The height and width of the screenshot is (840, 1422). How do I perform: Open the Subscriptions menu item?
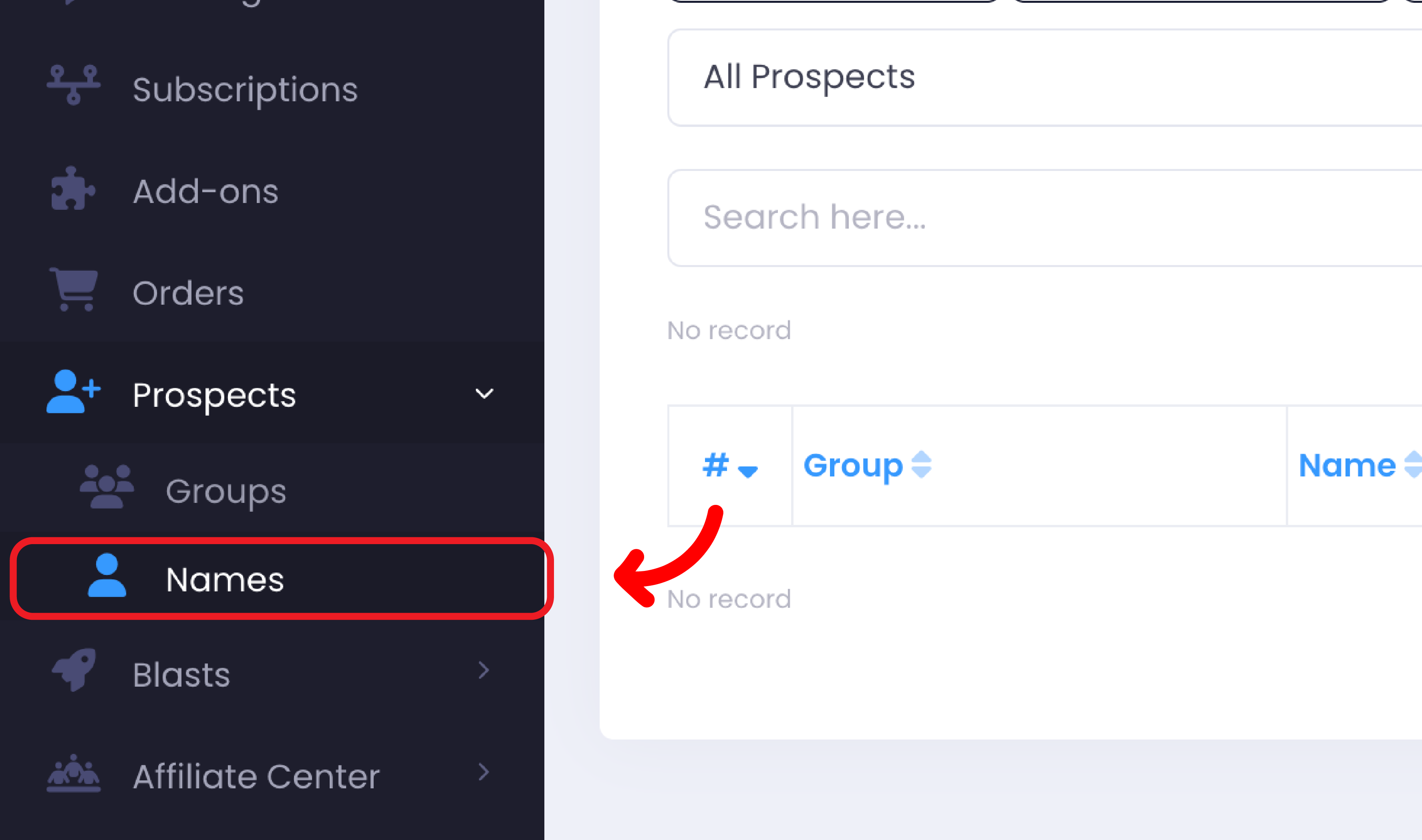[245, 89]
